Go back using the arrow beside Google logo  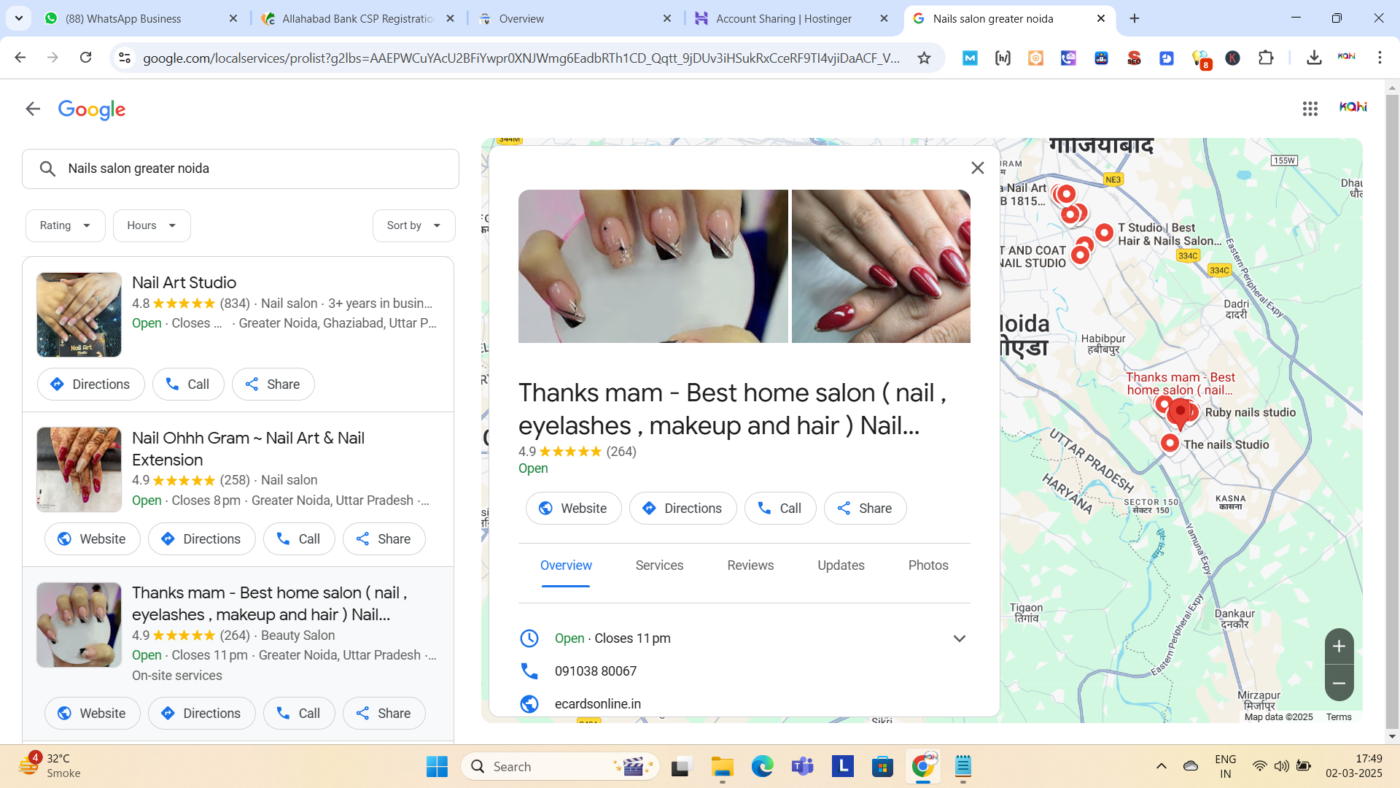click(33, 109)
